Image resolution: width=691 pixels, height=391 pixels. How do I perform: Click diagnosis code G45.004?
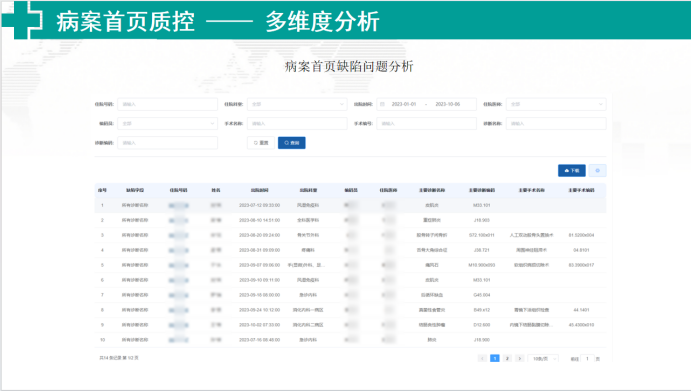pyautogui.click(x=482, y=295)
